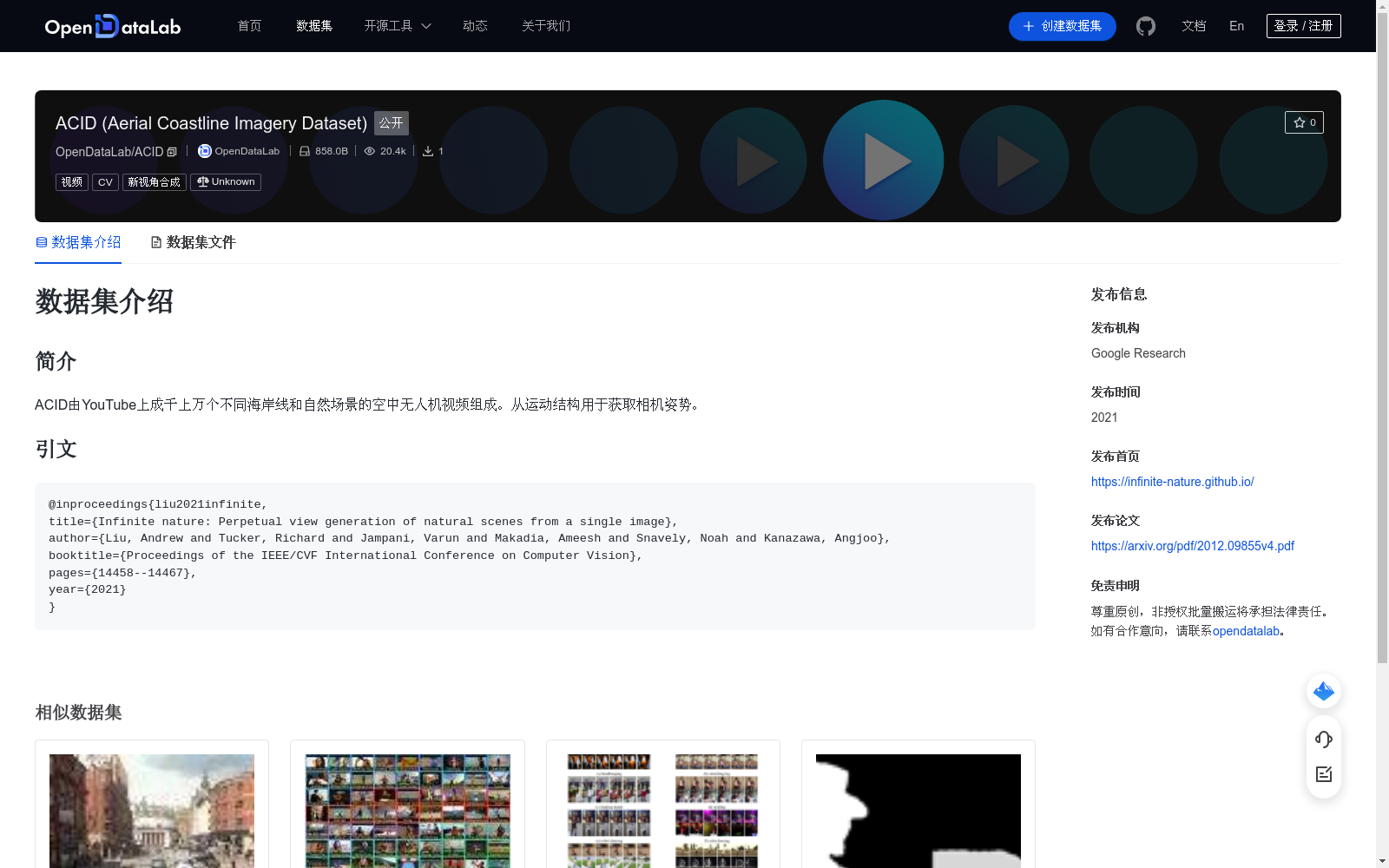
Task: Click the OpenDataLab logo
Action: tap(113, 26)
